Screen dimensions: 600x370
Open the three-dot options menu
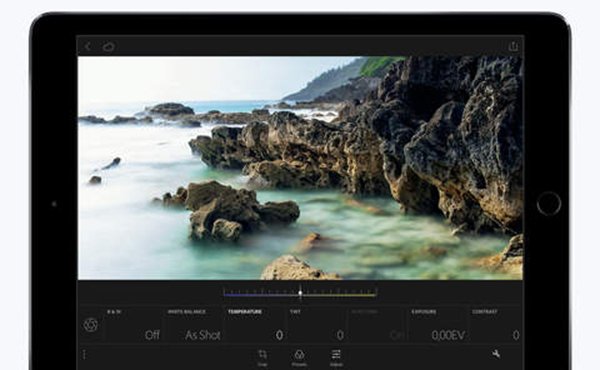(x=84, y=354)
